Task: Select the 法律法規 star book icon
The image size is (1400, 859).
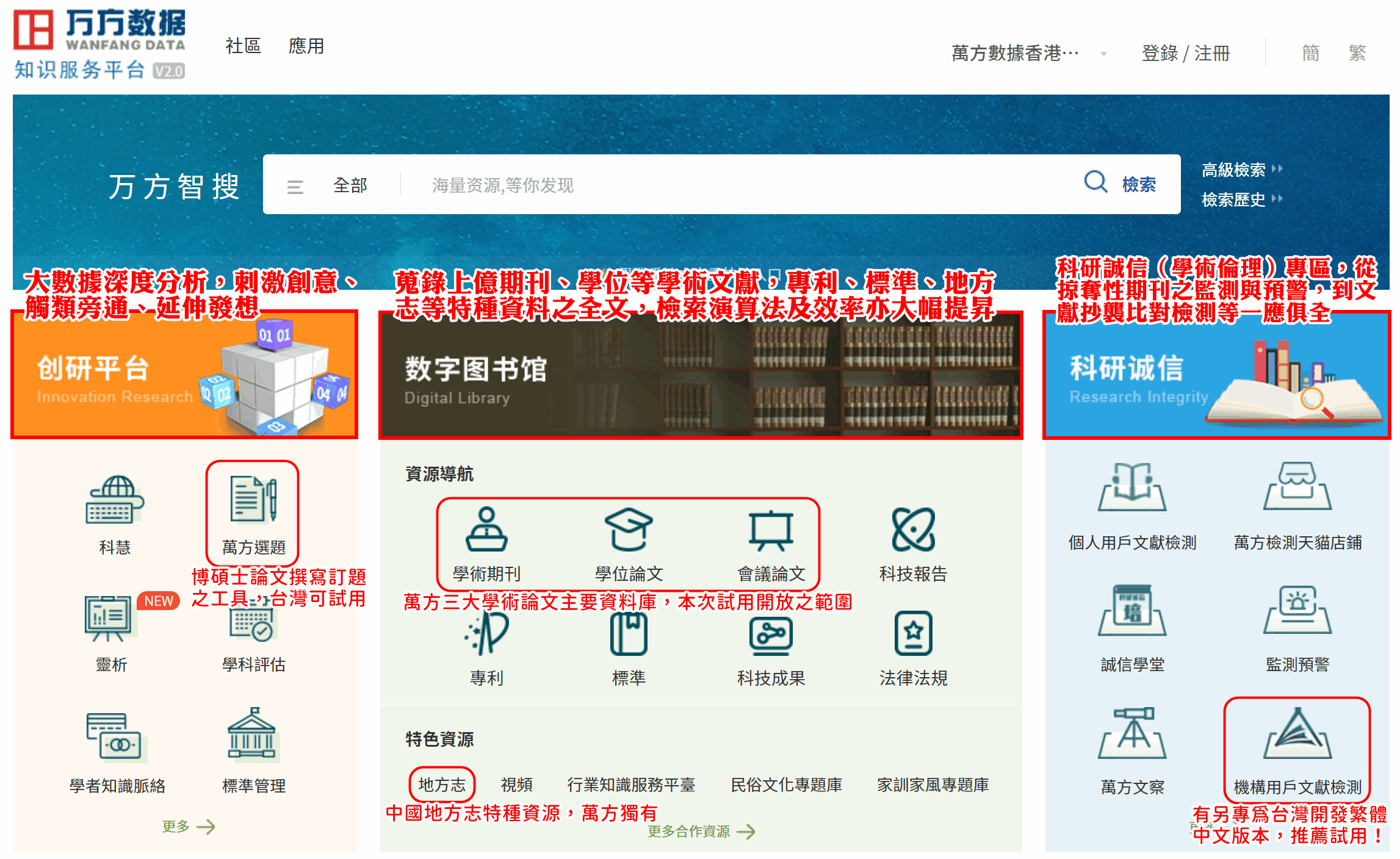Action: pos(914,634)
